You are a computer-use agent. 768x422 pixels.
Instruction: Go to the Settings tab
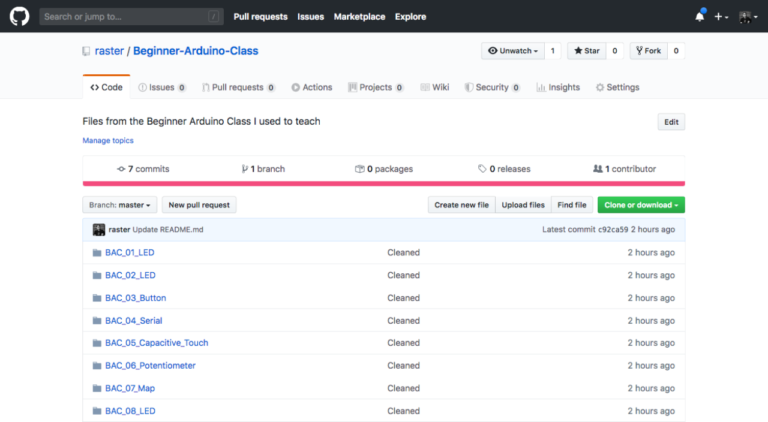(x=617, y=88)
